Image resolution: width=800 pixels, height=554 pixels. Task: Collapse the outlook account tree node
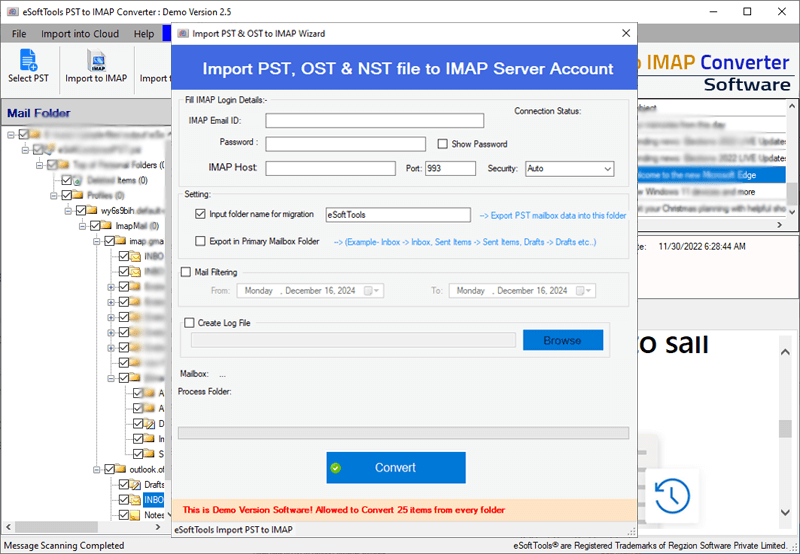pos(96,469)
